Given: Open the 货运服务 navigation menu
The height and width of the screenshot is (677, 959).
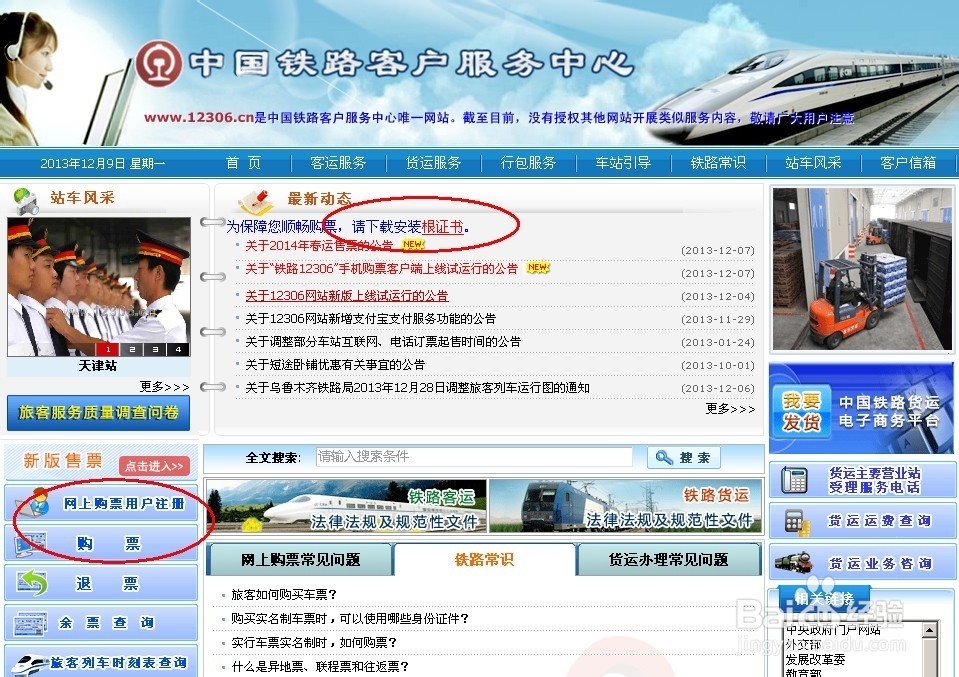Looking at the screenshot, I should [434, 163].
